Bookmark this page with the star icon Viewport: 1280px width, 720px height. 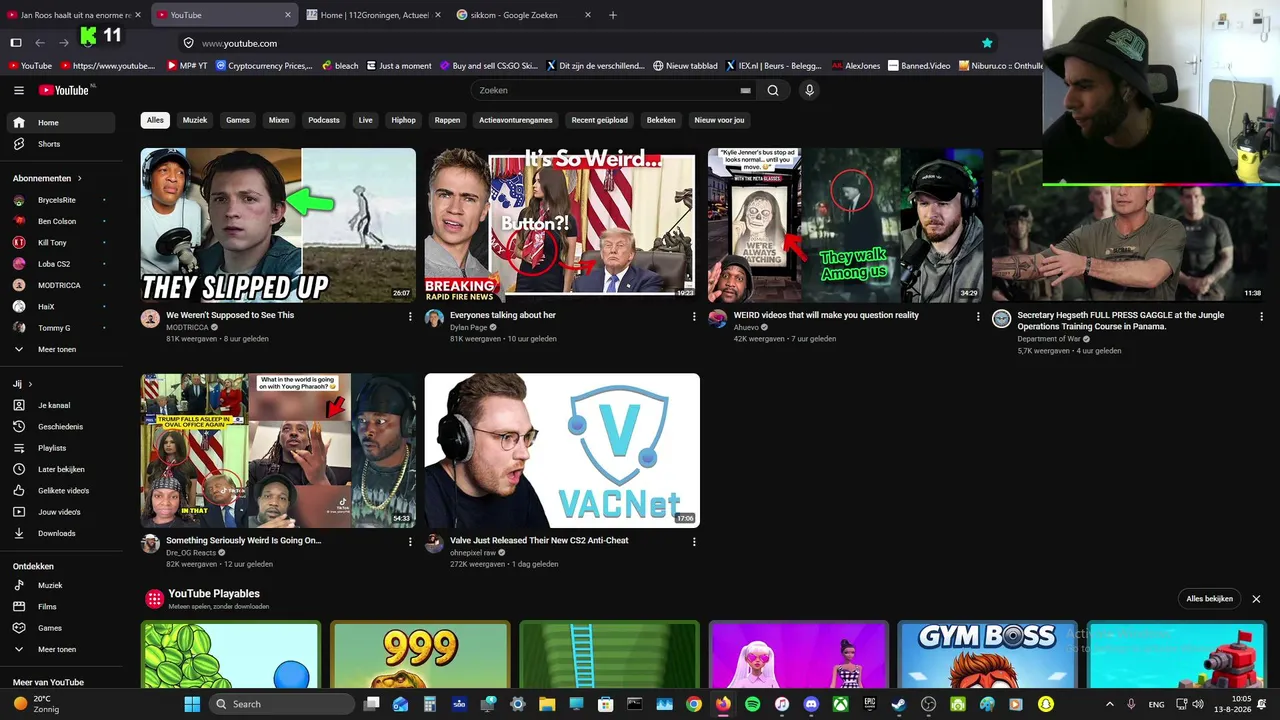(987, 43)
